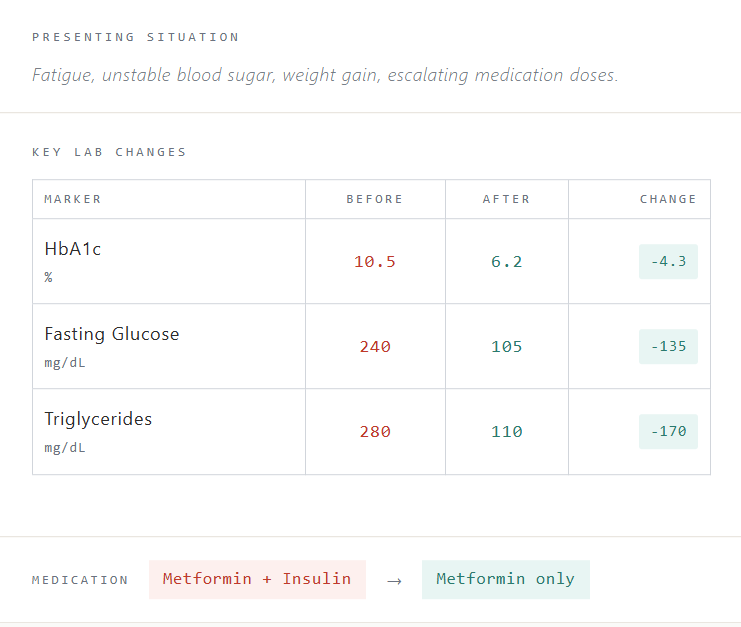741x627 pixels.
Task: Select the Triglycerides change badge -170
Action: 668,432
